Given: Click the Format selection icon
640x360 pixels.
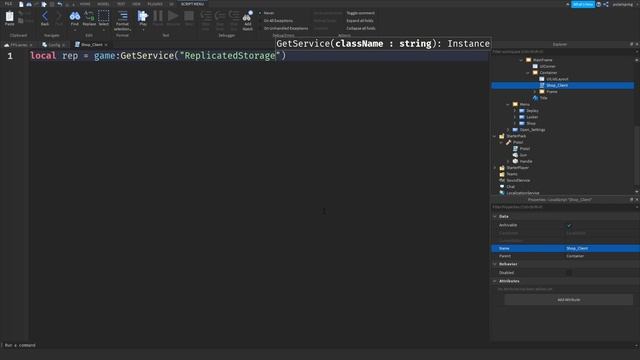Looking at the screenshot, I should (x=122, y=16).
